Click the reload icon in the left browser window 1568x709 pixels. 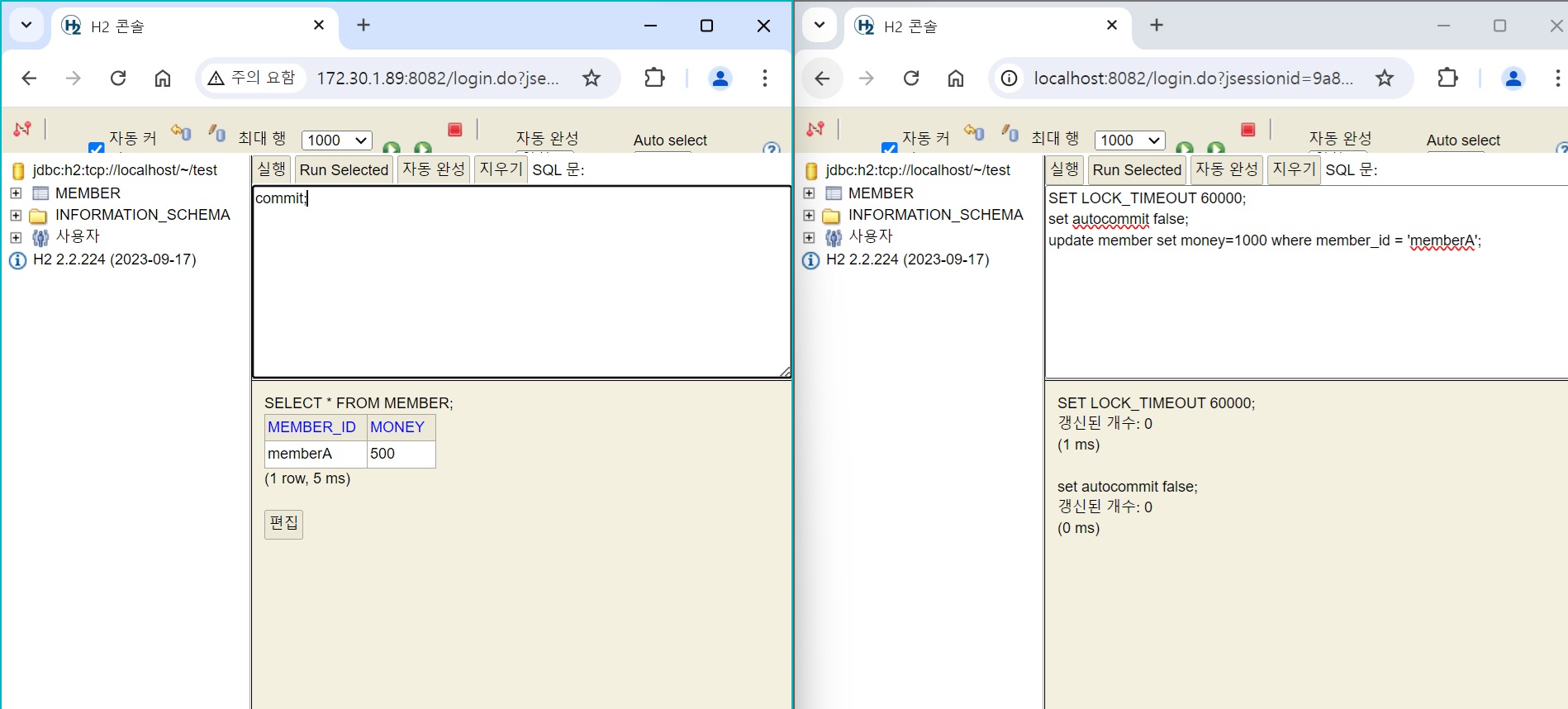(118, 78)
